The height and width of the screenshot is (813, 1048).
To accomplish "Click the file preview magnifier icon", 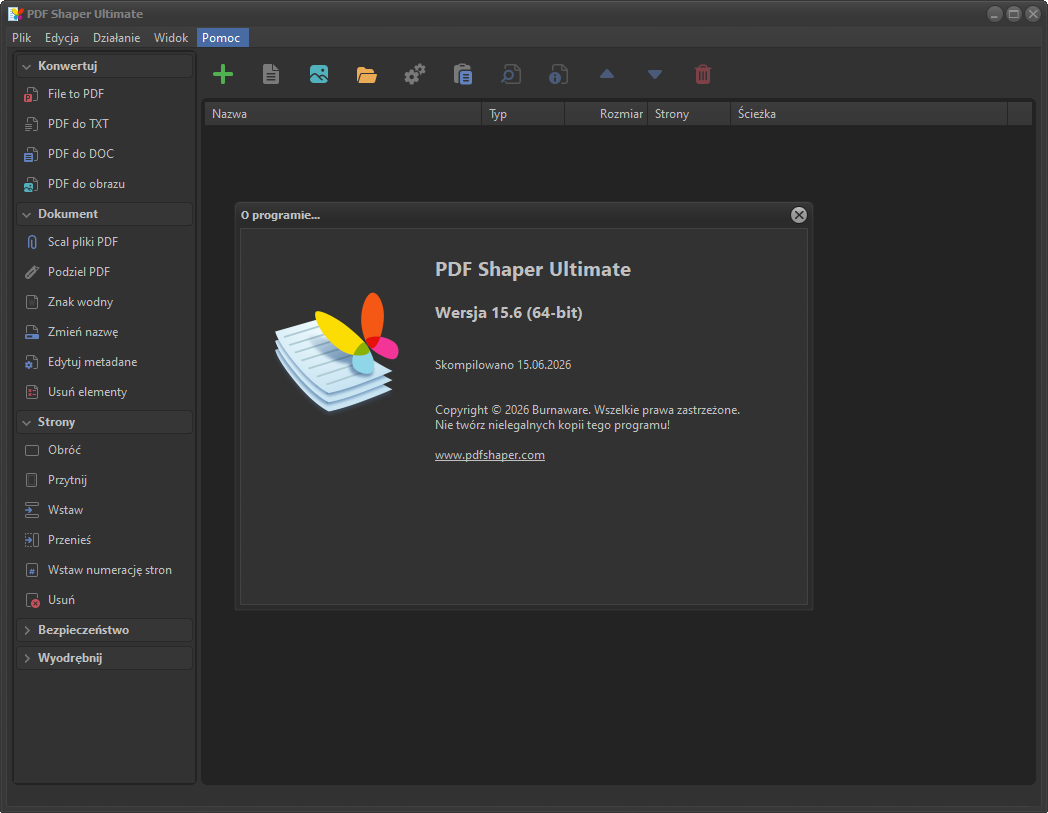I will (x=511, y=74).
